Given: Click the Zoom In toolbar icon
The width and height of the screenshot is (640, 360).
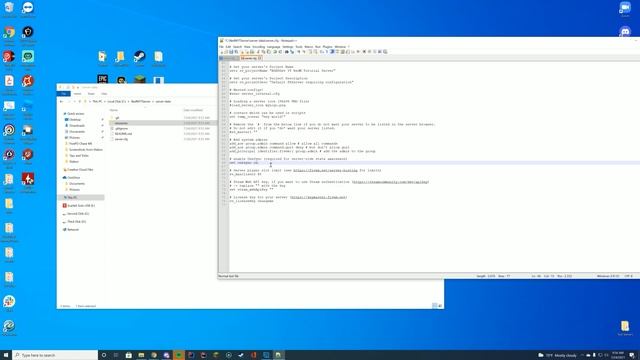Looking at the screenshot, I should (x=299, y=52).
